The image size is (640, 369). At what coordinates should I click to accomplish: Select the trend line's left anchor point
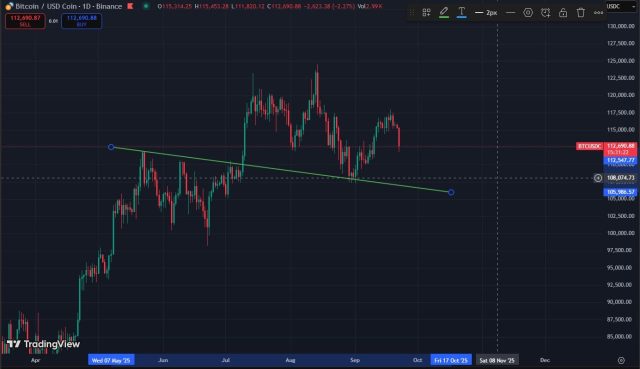pyautogui.click(x=111, y=147)
